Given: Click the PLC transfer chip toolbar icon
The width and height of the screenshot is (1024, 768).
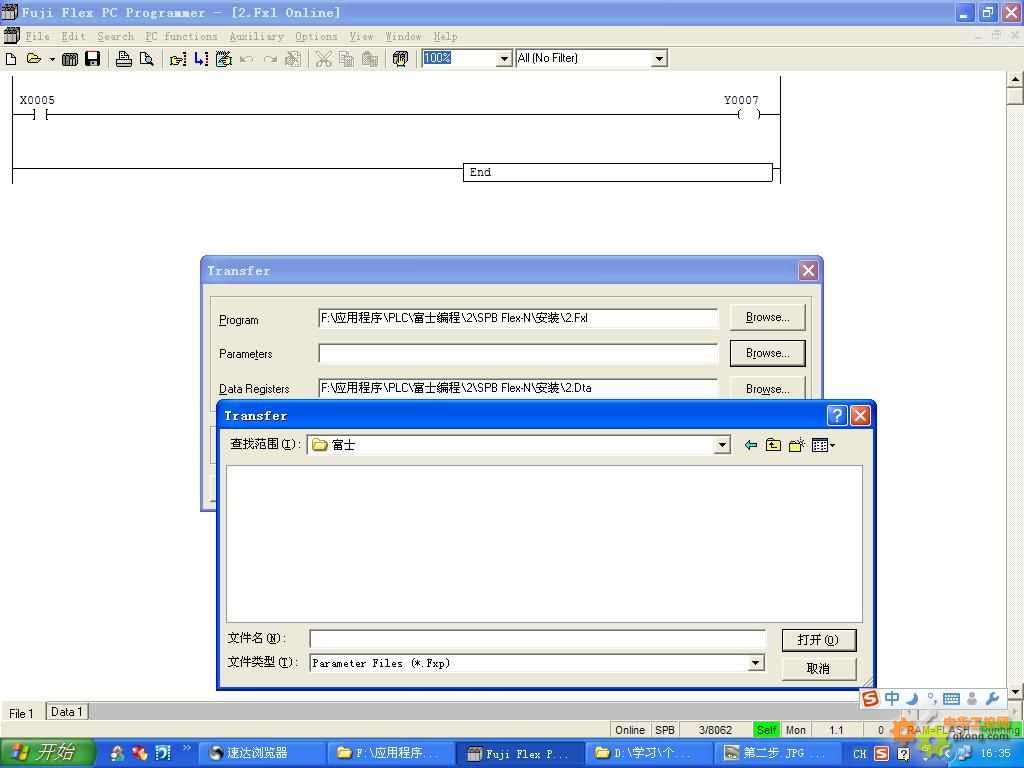Looking at the screenshot, I should pos(70,59).
